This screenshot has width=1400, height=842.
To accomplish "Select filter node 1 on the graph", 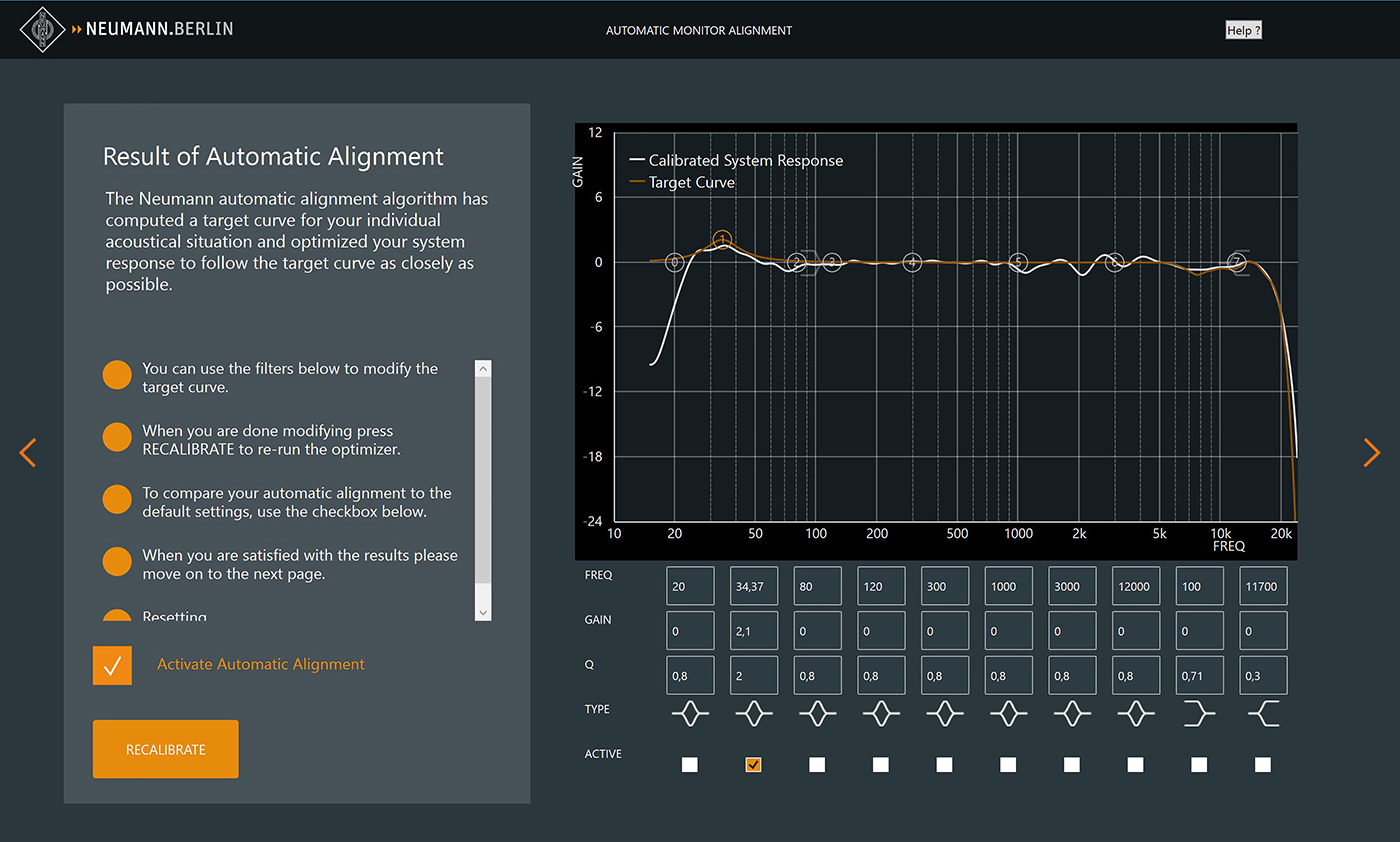I will 723,240.
